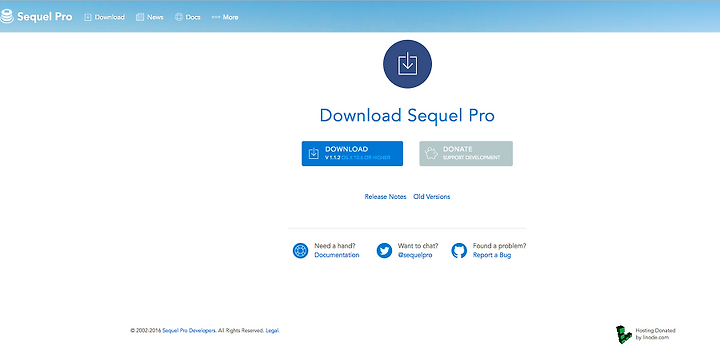This screenshot has height=362, width=720.
Task: Click the GitHub octocat icon
Action: (459, 250)
